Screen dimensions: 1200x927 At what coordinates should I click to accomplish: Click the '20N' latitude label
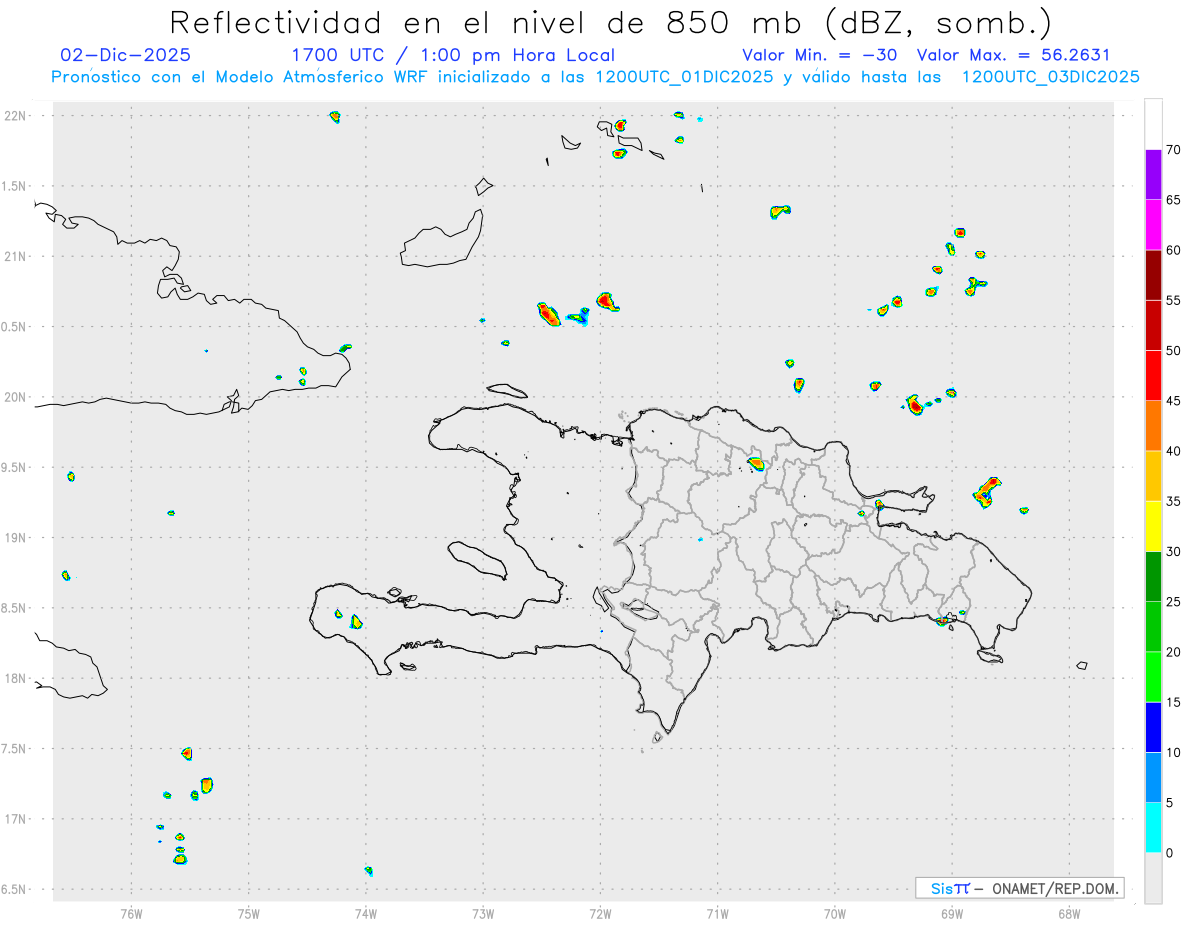[x=17, y=397]
